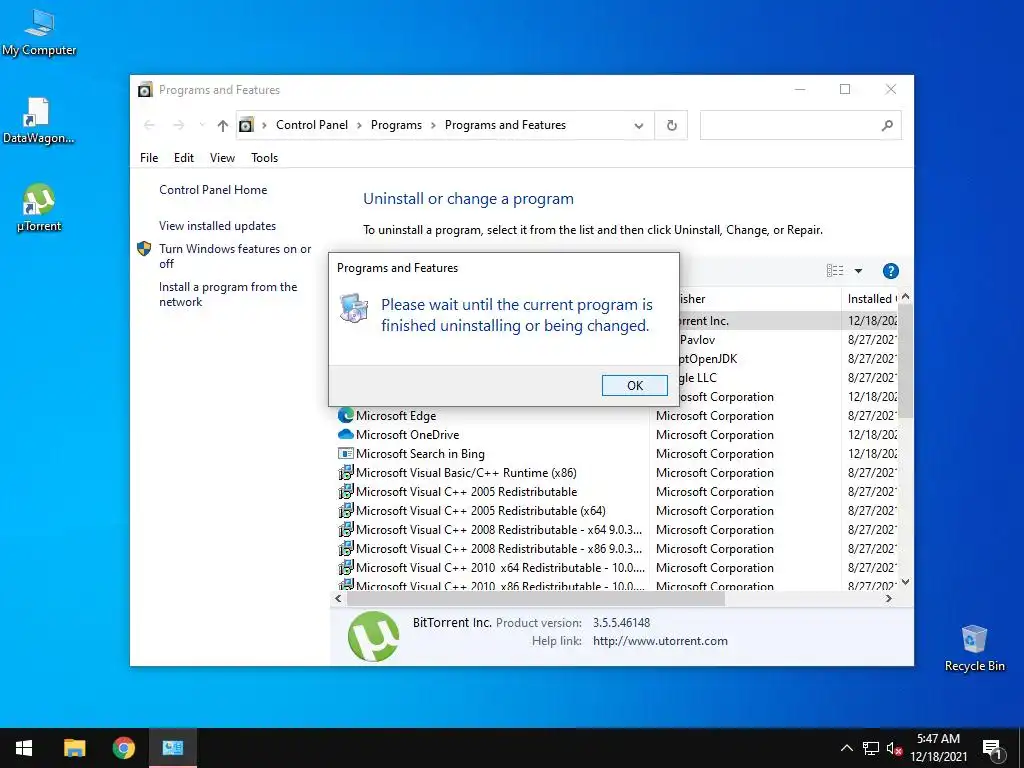The image size is (1024, 768).
Task: Click Control Panel in the breadcrumb path
Action: pos(312,125)
